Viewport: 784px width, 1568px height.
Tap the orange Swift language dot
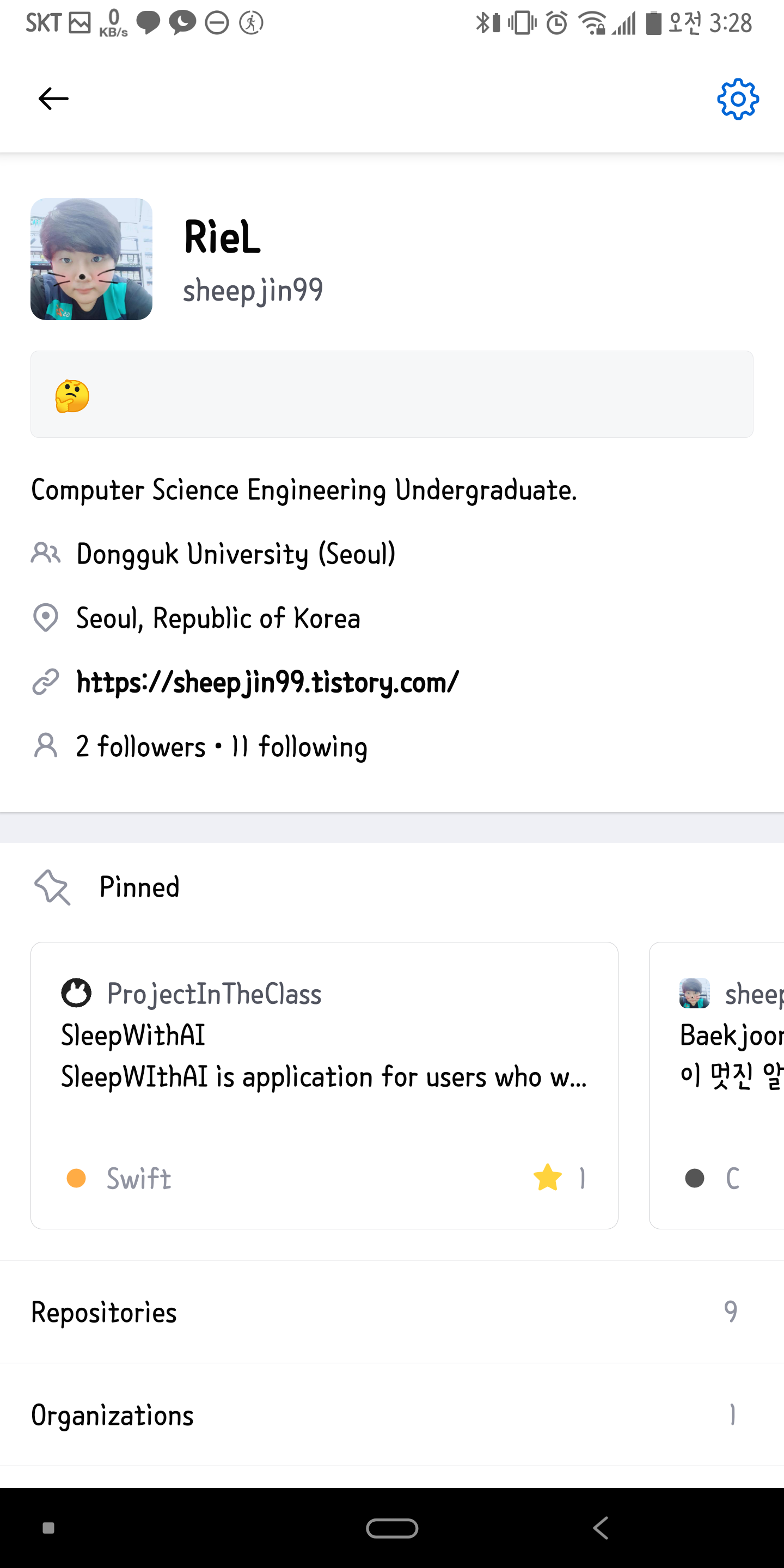click(76, 1178)
